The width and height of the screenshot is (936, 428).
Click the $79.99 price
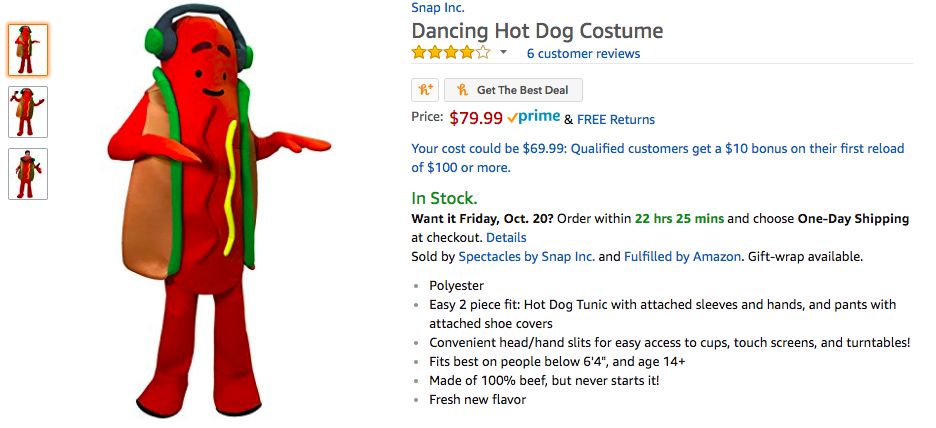click(x=476, y=118)
